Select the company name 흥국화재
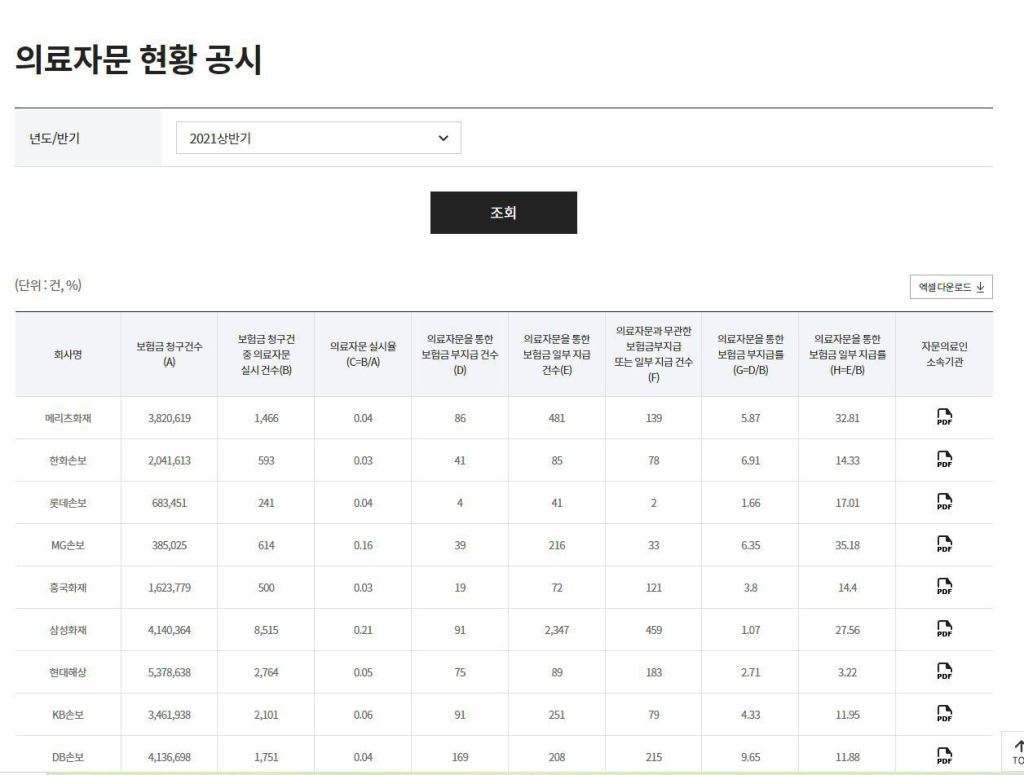The image size is (1024, 775). pyautogui.click(x=68, y=588)
